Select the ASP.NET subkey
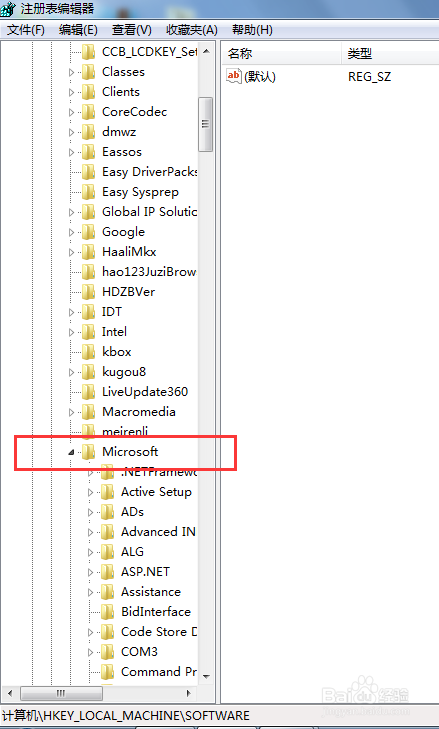Image resolution: width=439 pixels, height=729 pixels. click(146, 571)
